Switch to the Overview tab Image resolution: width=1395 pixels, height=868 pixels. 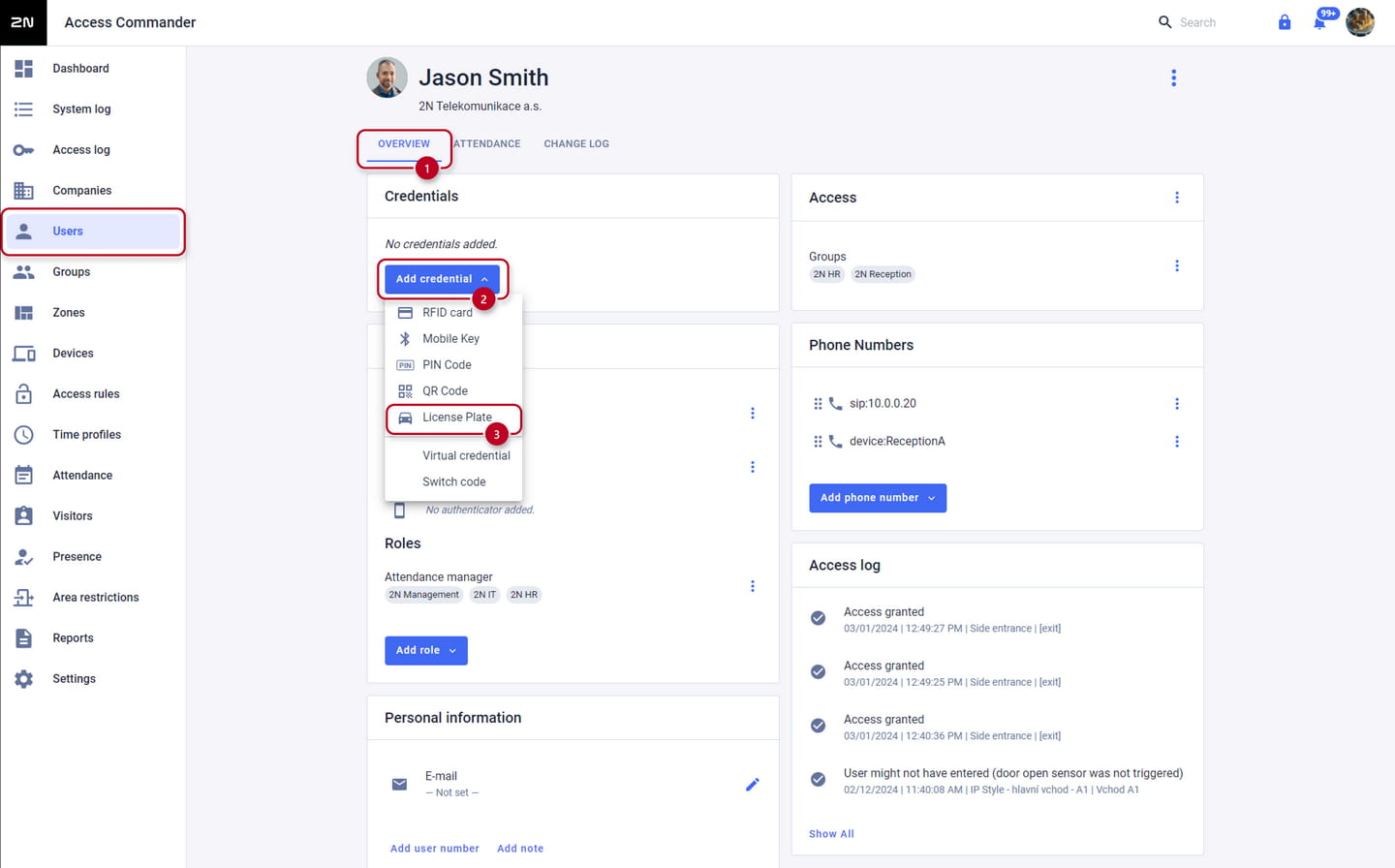[x=404, y=144]
